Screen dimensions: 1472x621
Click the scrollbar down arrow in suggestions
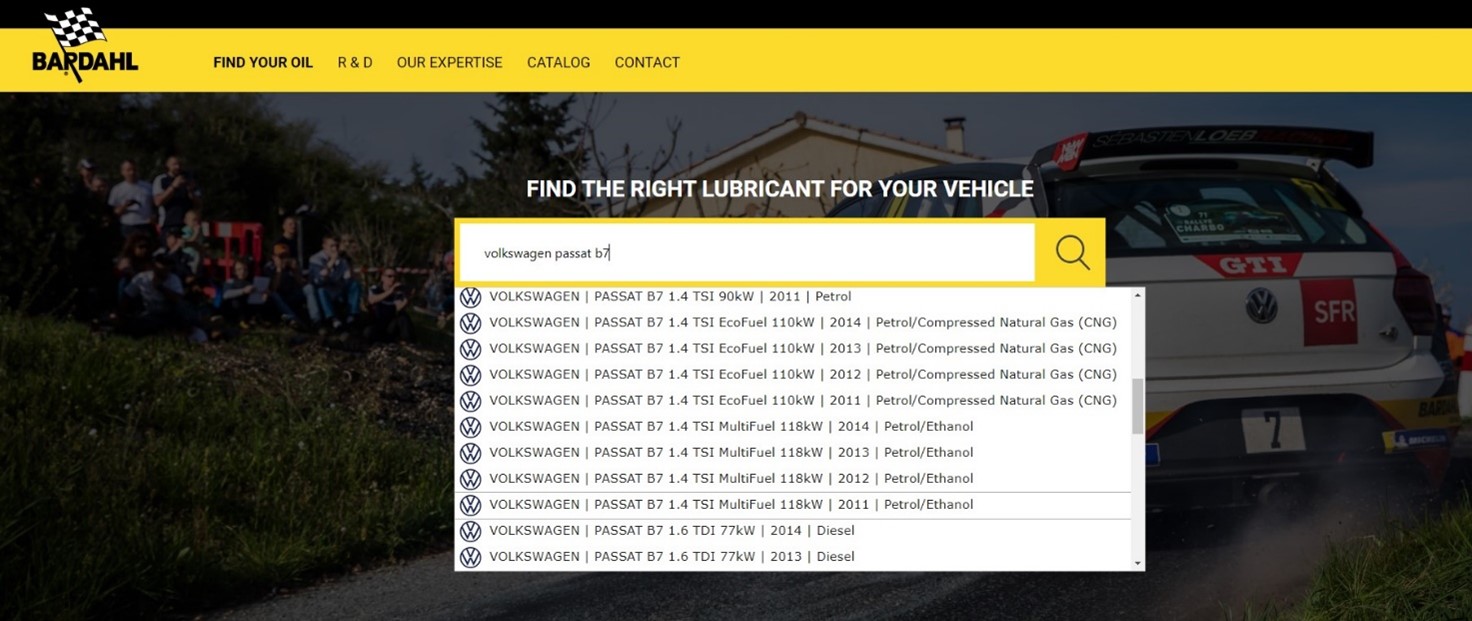tap(1137, 563)
